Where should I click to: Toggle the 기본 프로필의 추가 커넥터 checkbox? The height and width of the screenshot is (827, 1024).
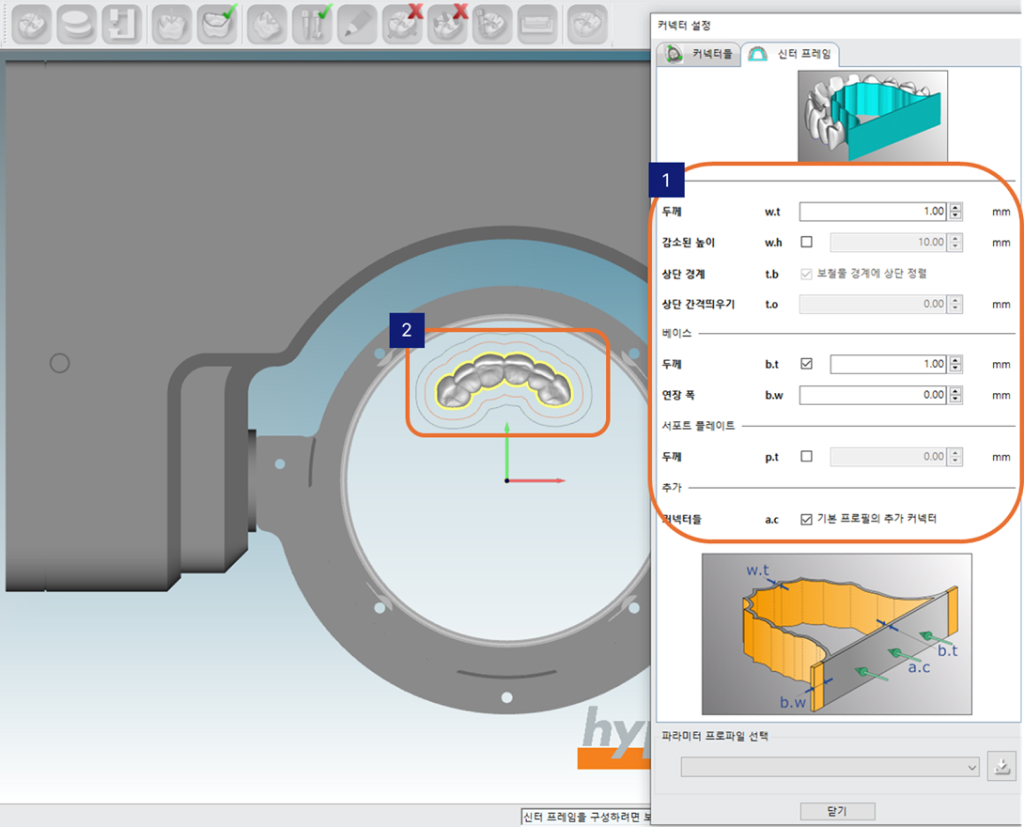tap(807, 518)
